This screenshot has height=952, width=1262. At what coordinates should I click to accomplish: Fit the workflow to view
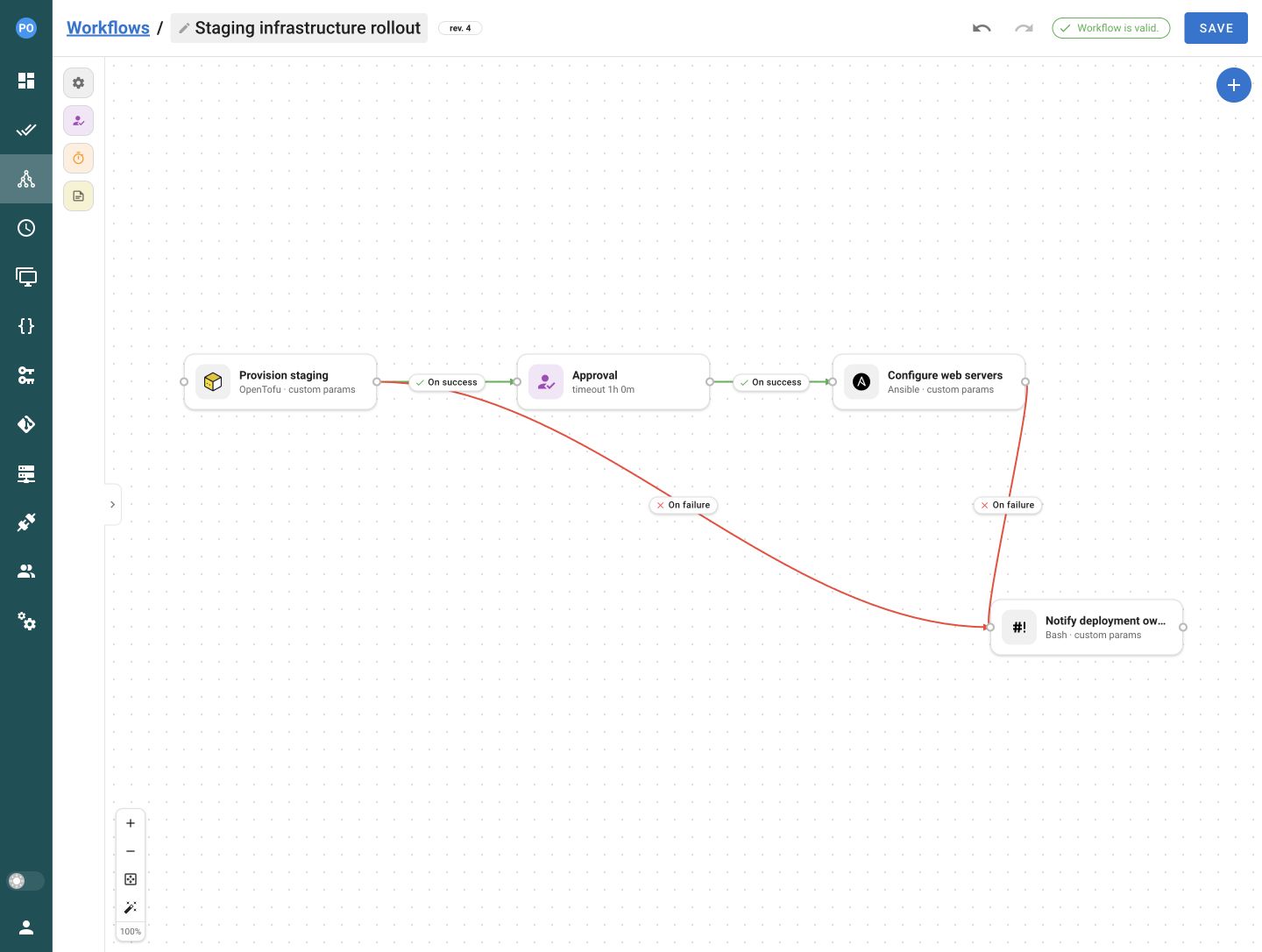pos(131,879)
